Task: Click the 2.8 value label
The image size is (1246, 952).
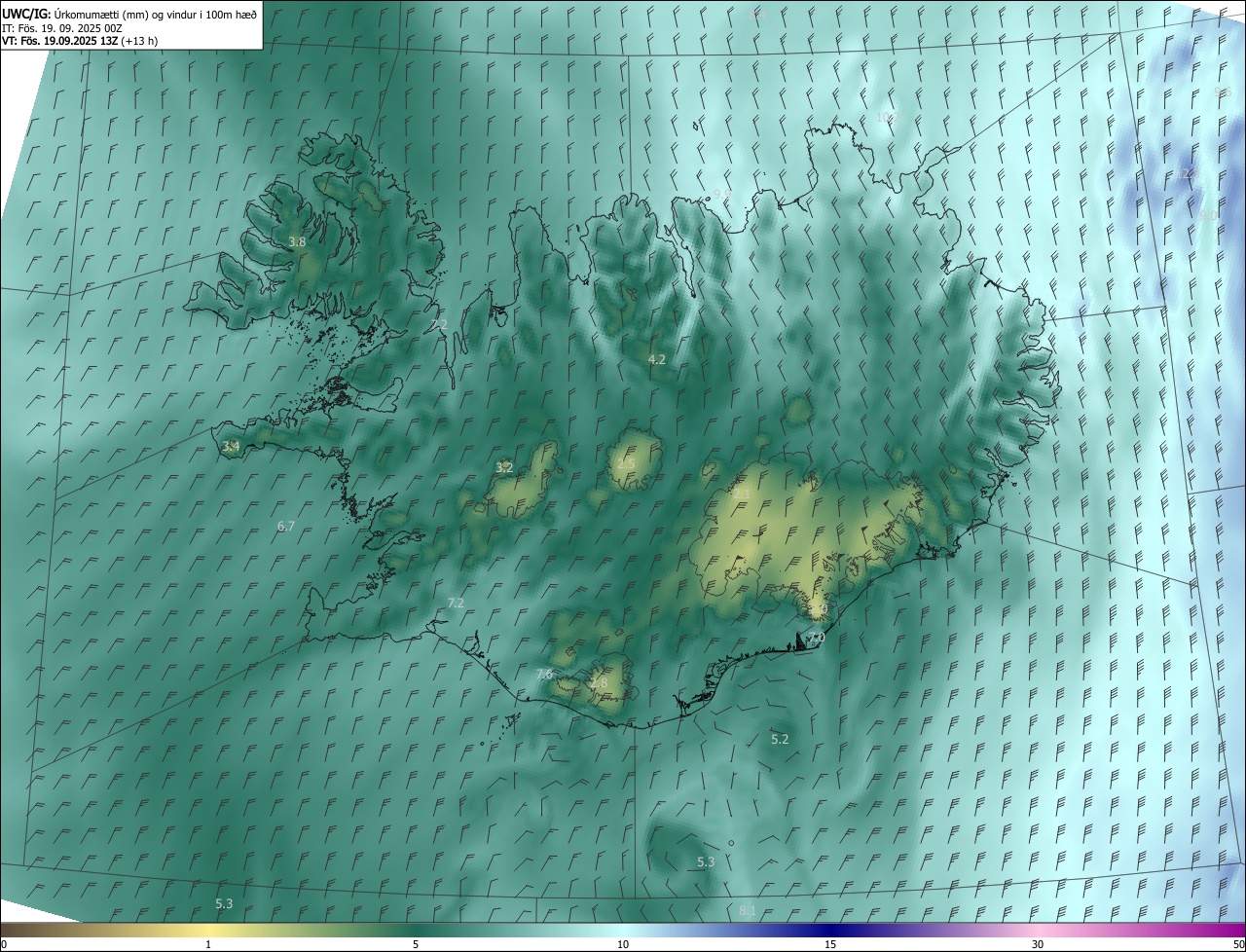Action: coord(599,683)
